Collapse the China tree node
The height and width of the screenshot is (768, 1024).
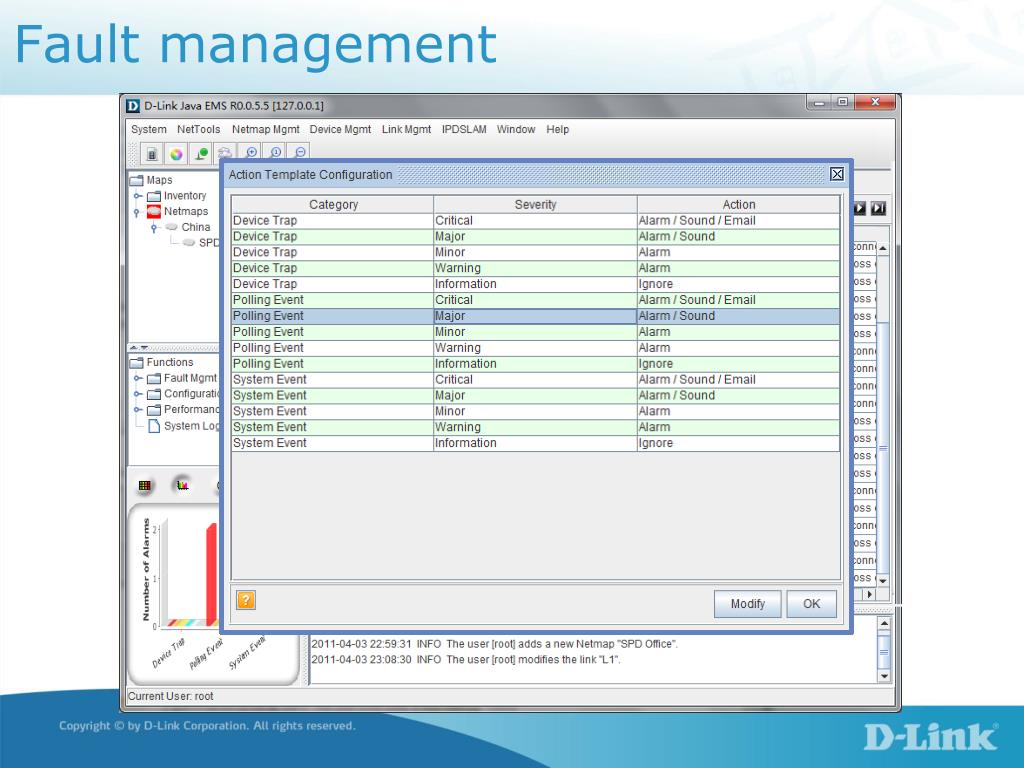click(155, 227)
